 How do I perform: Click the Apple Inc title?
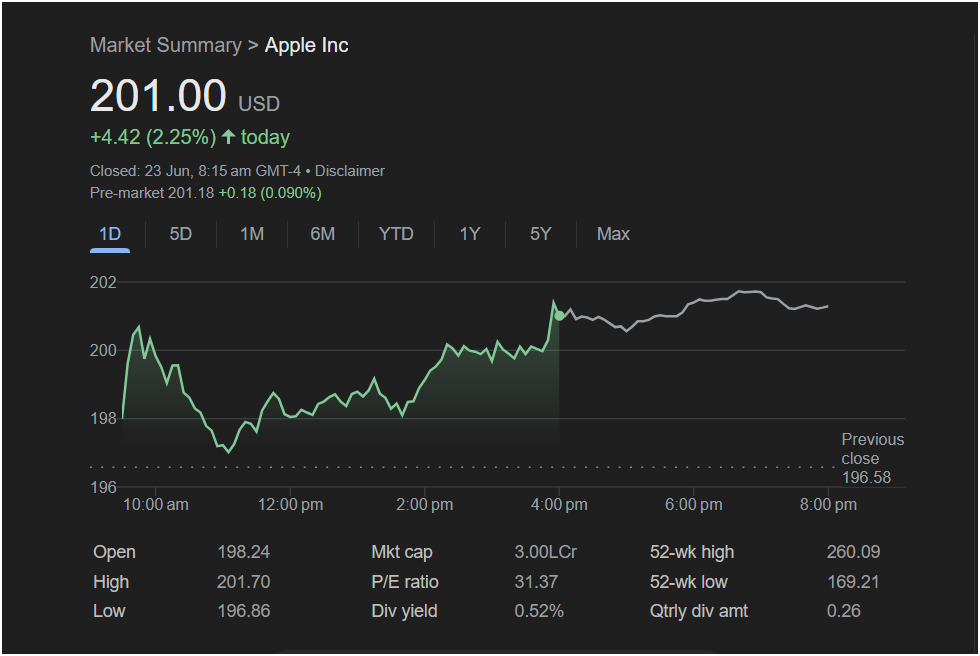pyautogui.click(x=306, y=45)
